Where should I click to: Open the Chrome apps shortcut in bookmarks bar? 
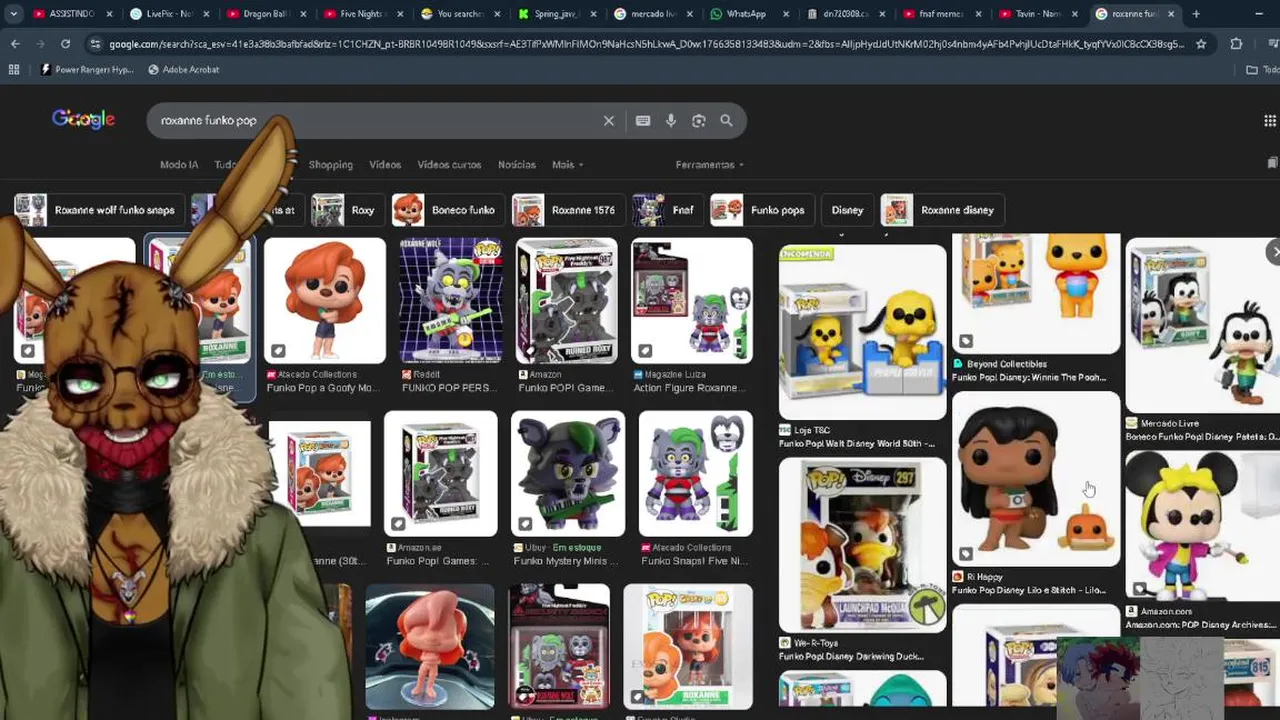click(x=14, y=69)
